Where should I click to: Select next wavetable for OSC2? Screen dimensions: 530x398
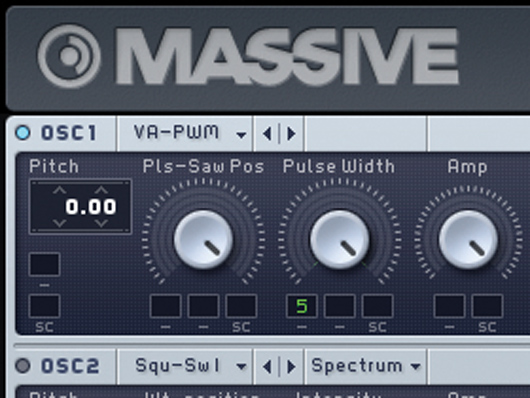pos(291,367)
